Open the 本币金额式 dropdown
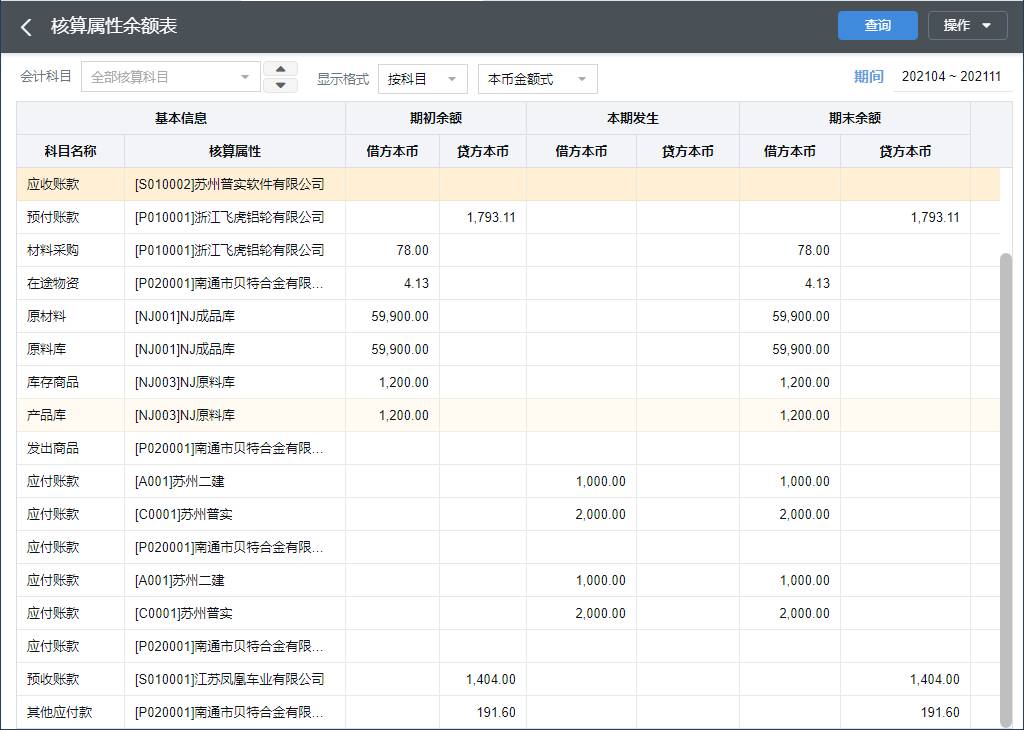 tap(537, 79)
